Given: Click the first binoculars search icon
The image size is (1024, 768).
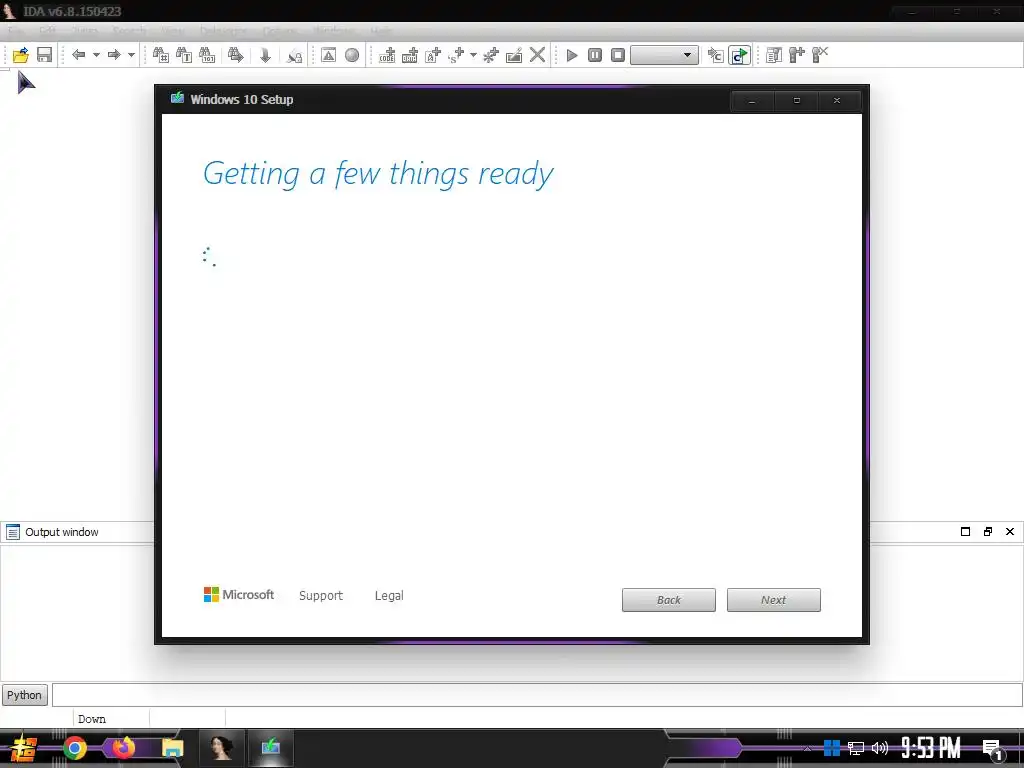Looking at the screenshot, I should coord(161,55).
